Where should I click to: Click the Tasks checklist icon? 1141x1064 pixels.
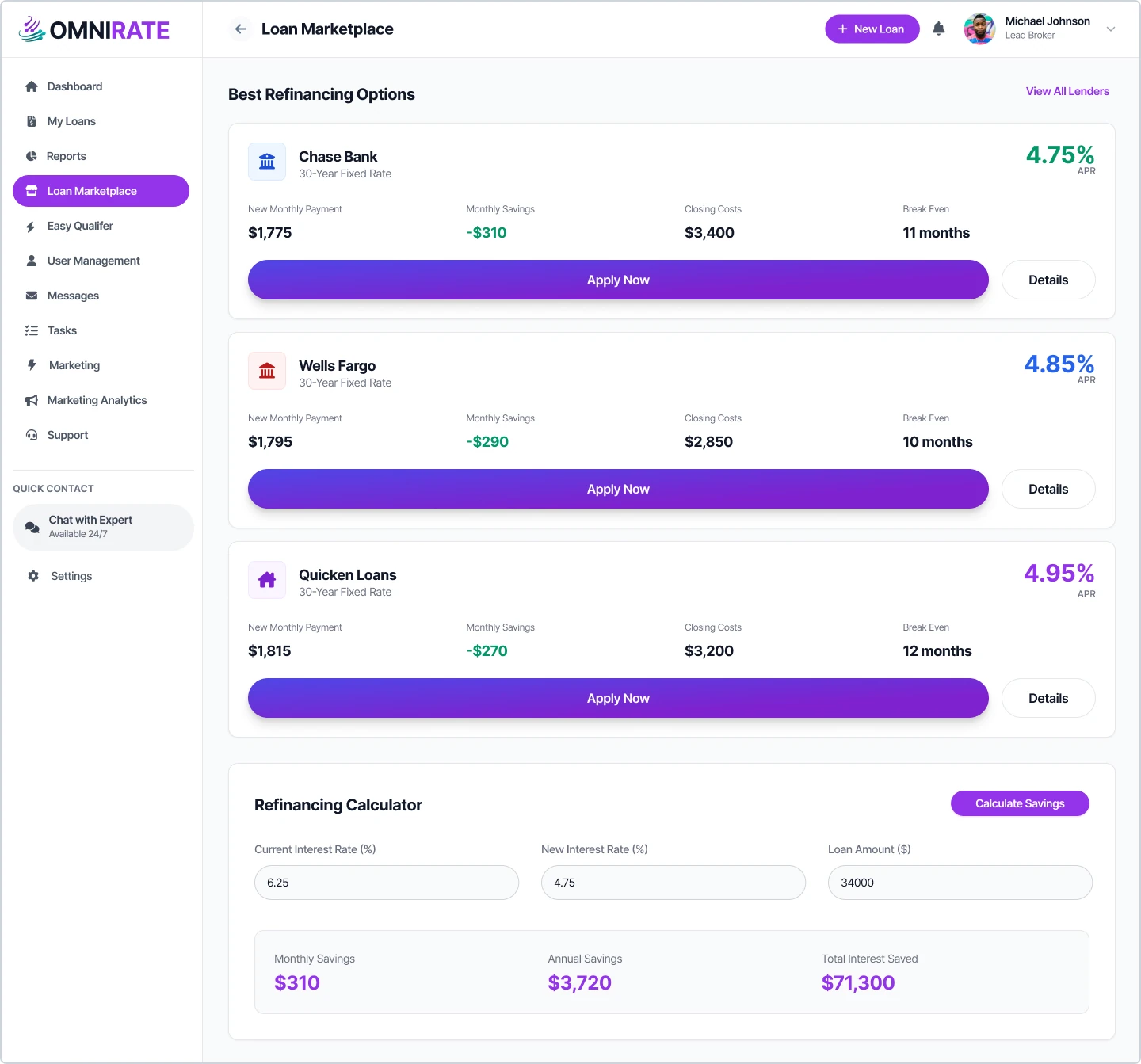pyautogui.click(x=32, y=330)
